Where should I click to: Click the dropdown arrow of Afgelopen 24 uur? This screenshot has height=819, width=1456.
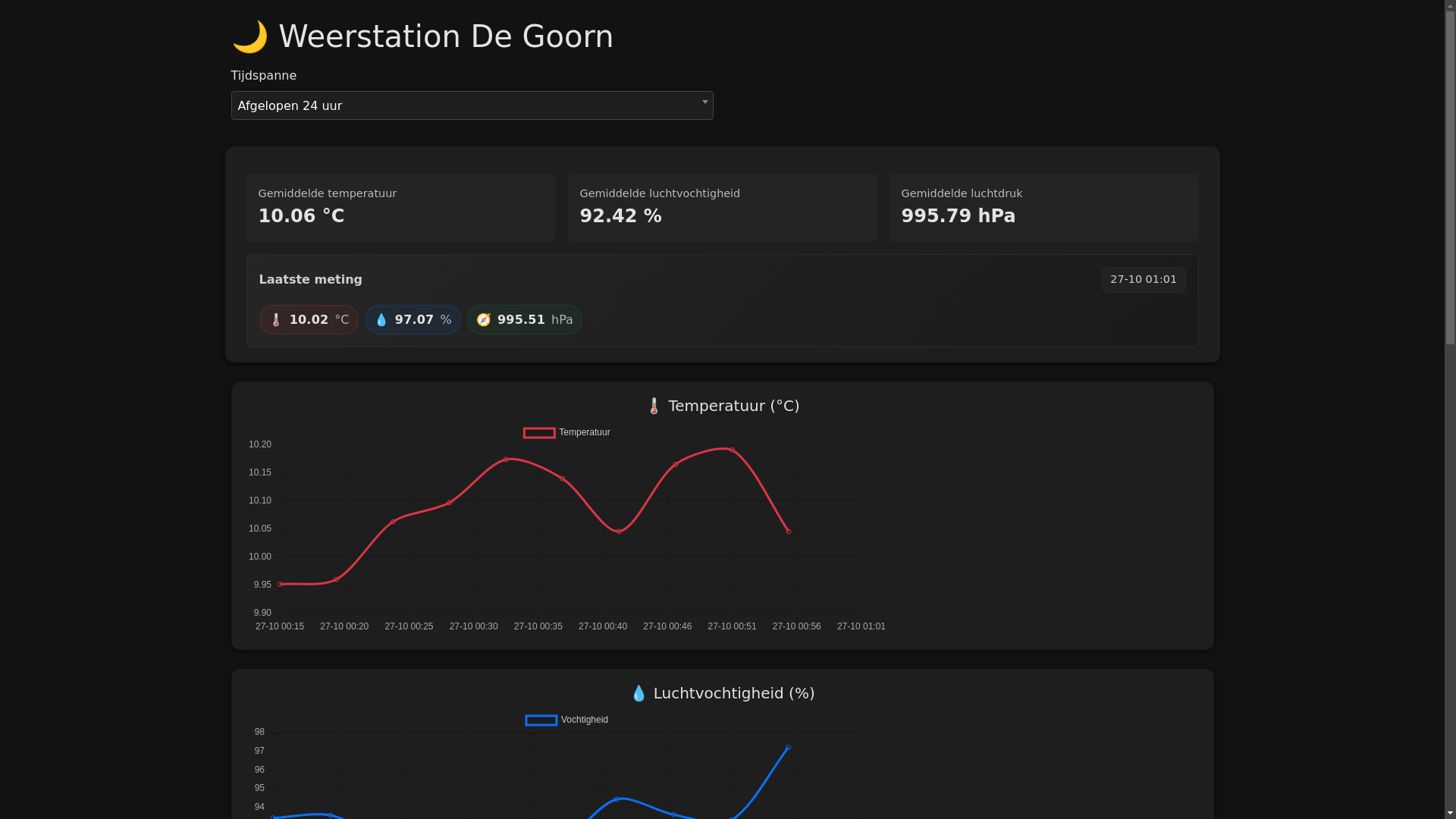[x=704, y=102]
